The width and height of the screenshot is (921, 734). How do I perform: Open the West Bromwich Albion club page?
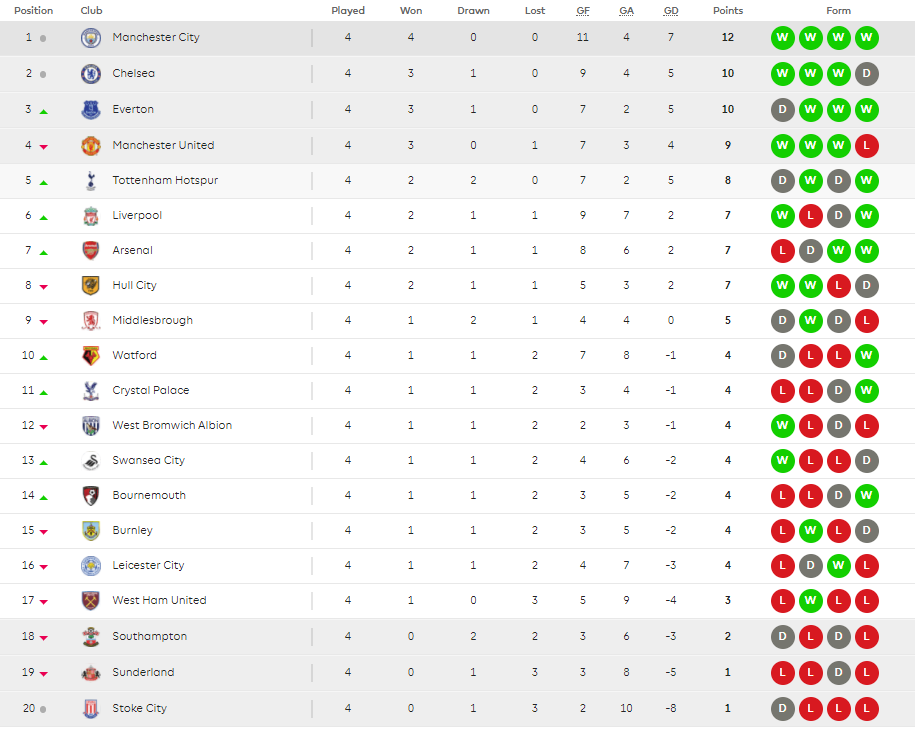coord(172,425)
